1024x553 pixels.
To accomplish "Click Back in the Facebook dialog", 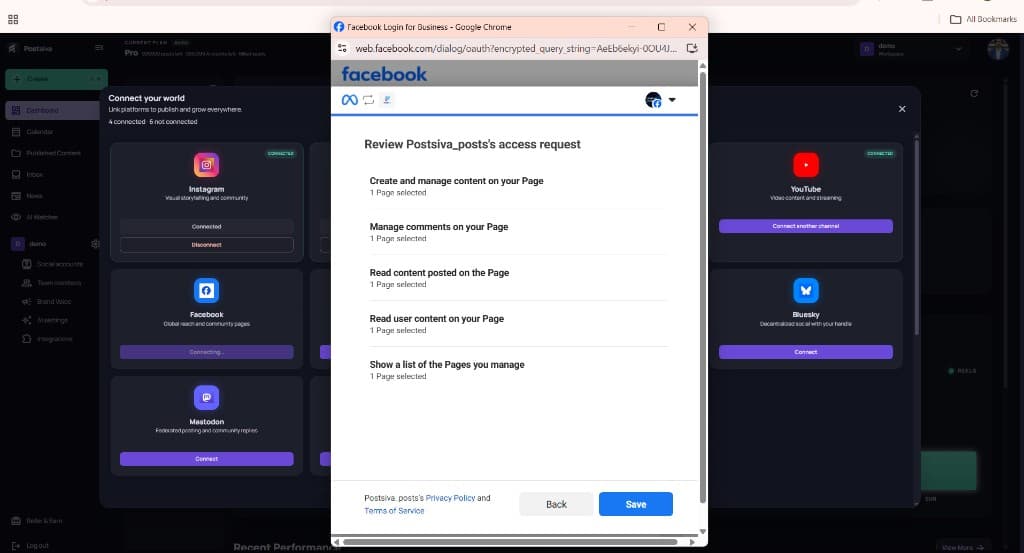I will click(556, 504).
